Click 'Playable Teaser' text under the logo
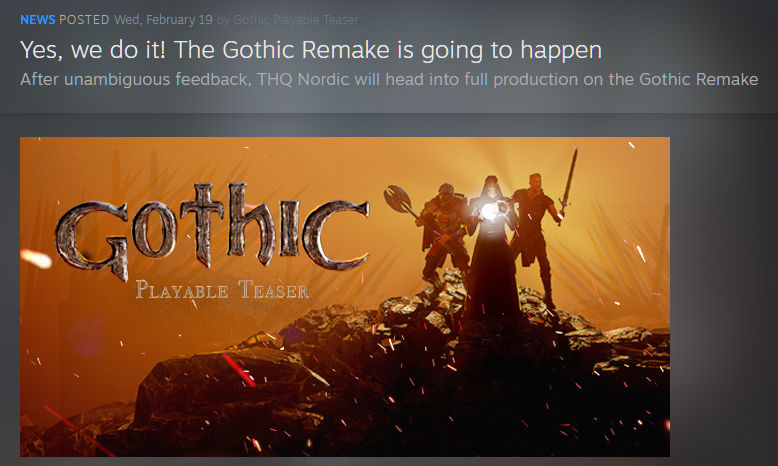Viewport: 778px width, 466px height. pos(222,291)
